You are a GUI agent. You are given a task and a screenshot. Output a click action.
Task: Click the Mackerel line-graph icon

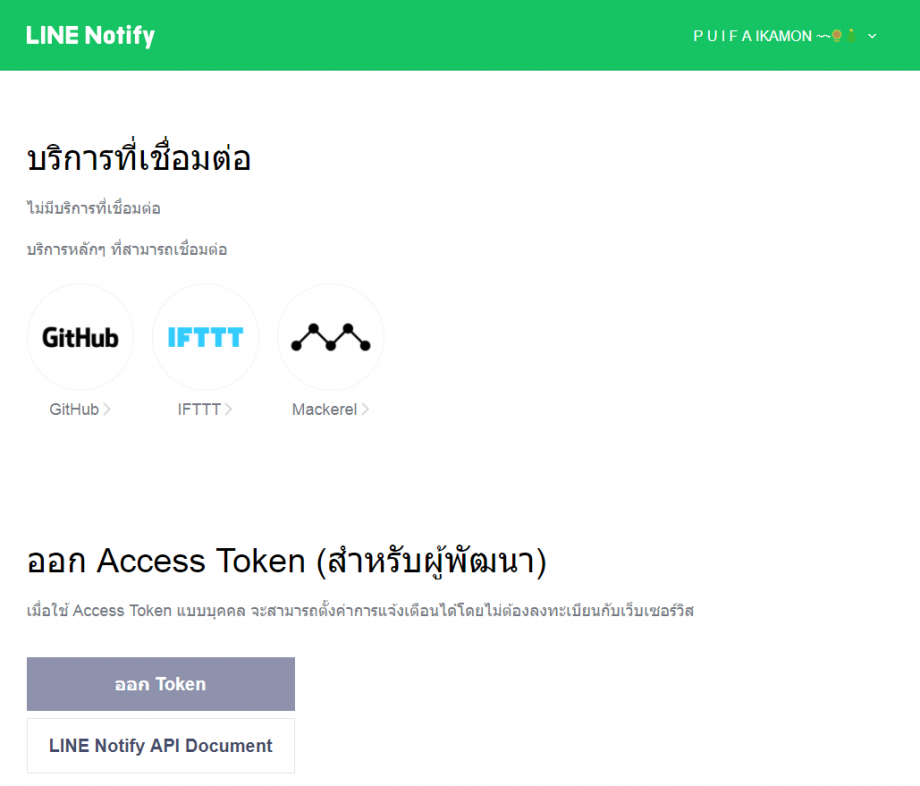click(x=330, y=337)
